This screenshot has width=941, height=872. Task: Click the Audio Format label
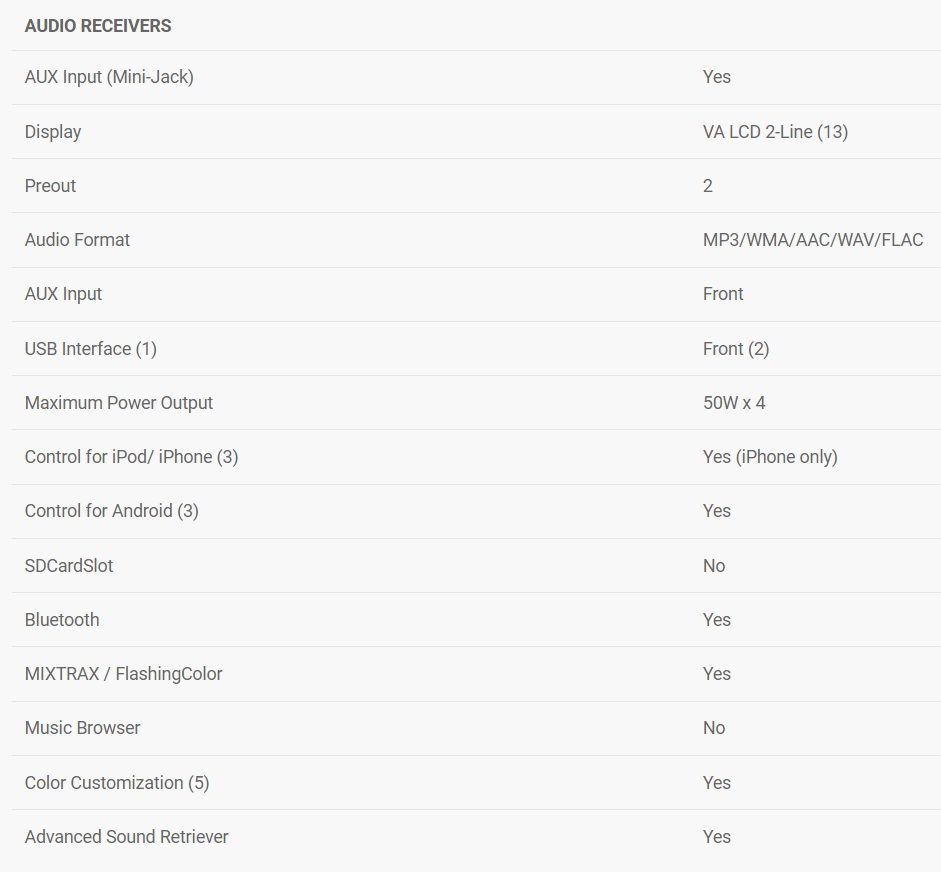point(77,240)
